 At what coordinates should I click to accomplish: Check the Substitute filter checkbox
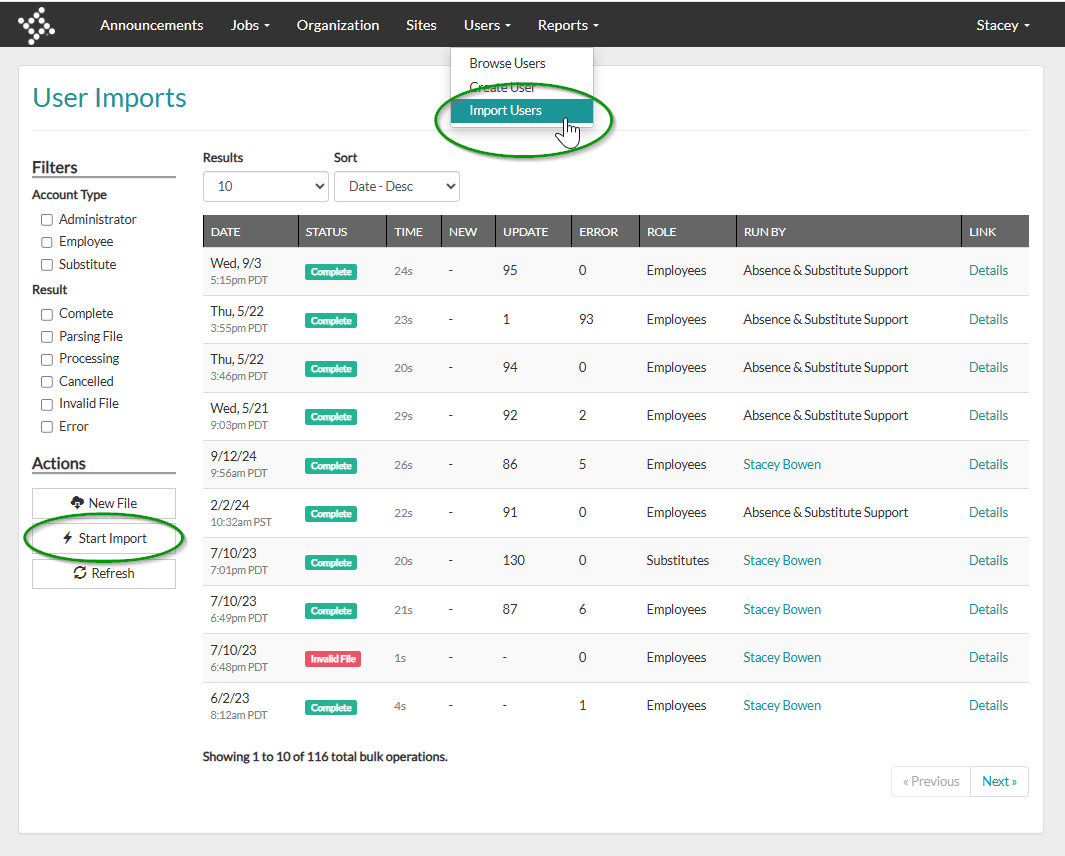coord(47,265)
